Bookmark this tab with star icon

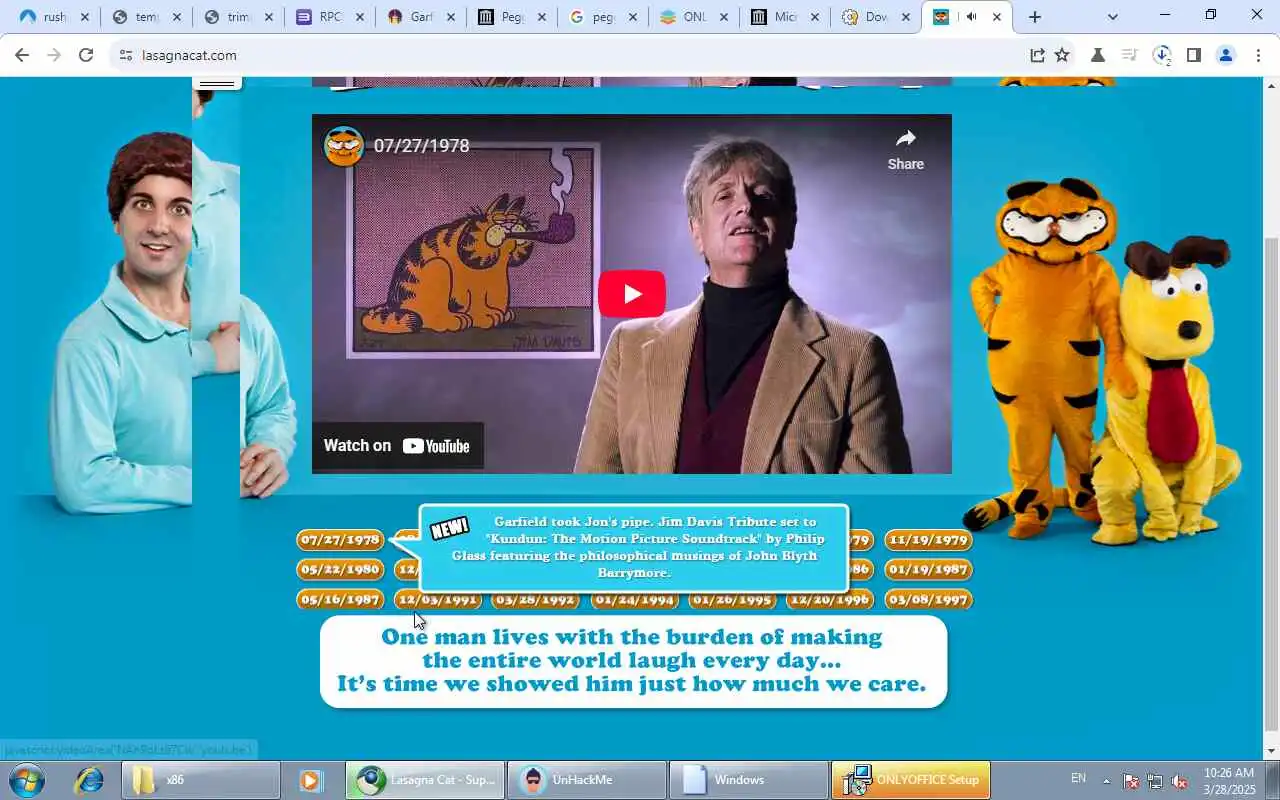tap(1062, 55)
